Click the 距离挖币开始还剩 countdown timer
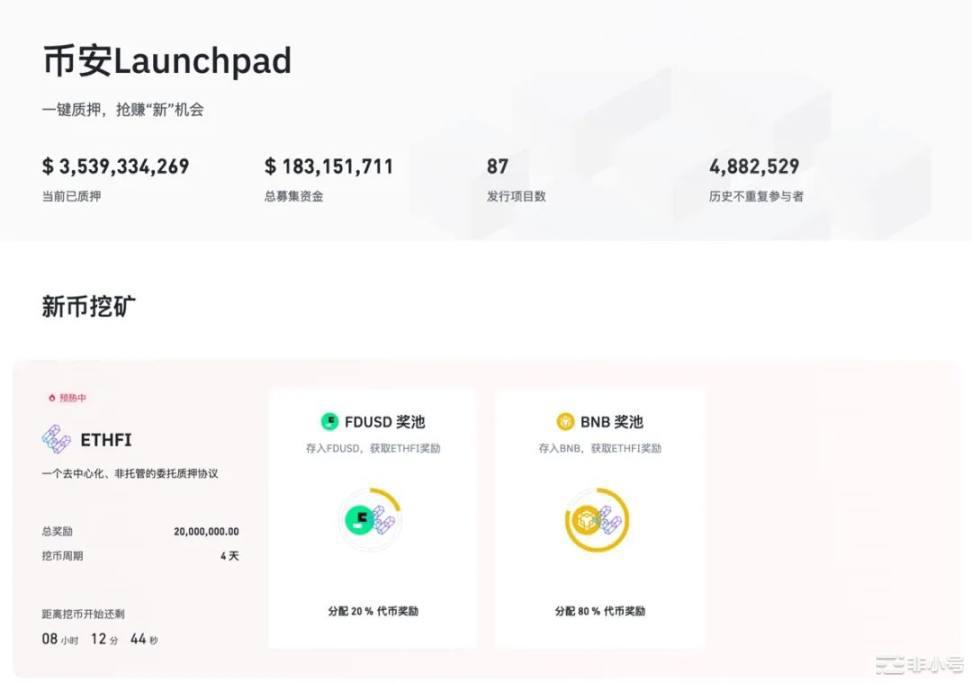The image size is (972, 683). click(100, 639)
